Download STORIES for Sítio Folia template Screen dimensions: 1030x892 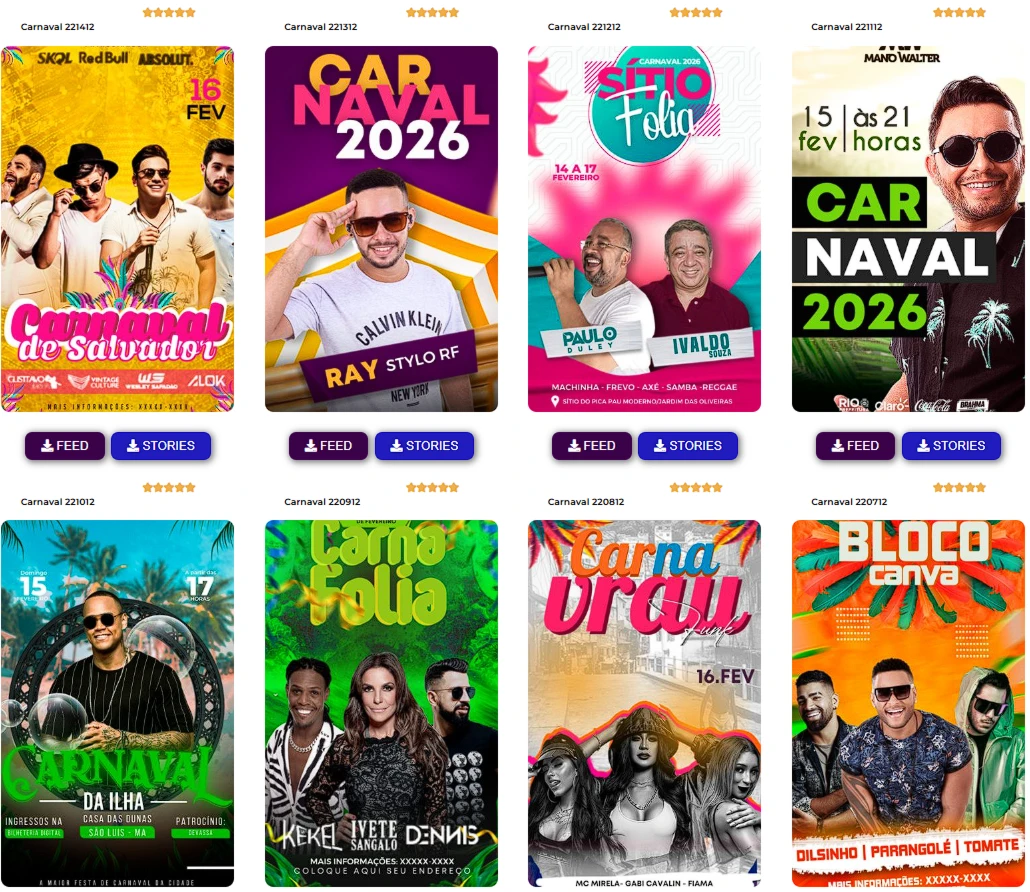click(688, 446)
